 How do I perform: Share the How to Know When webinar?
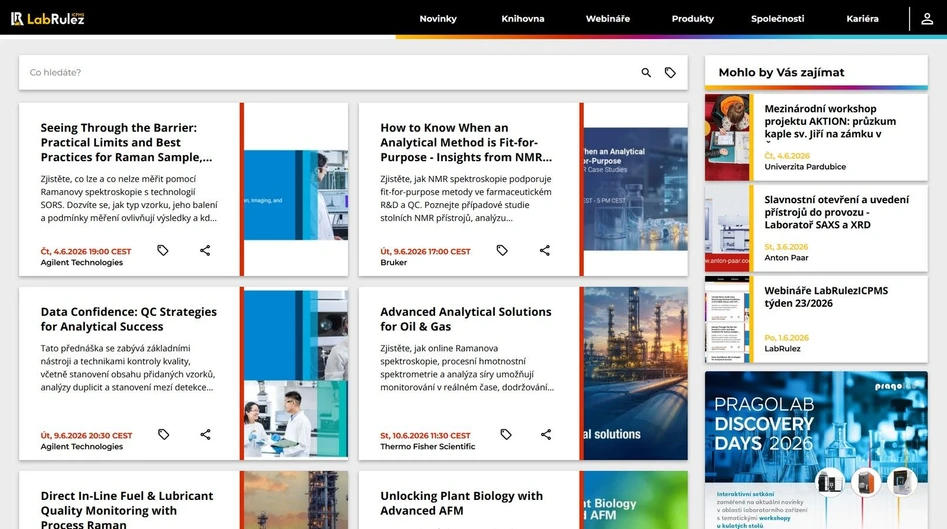click(545, 250)
